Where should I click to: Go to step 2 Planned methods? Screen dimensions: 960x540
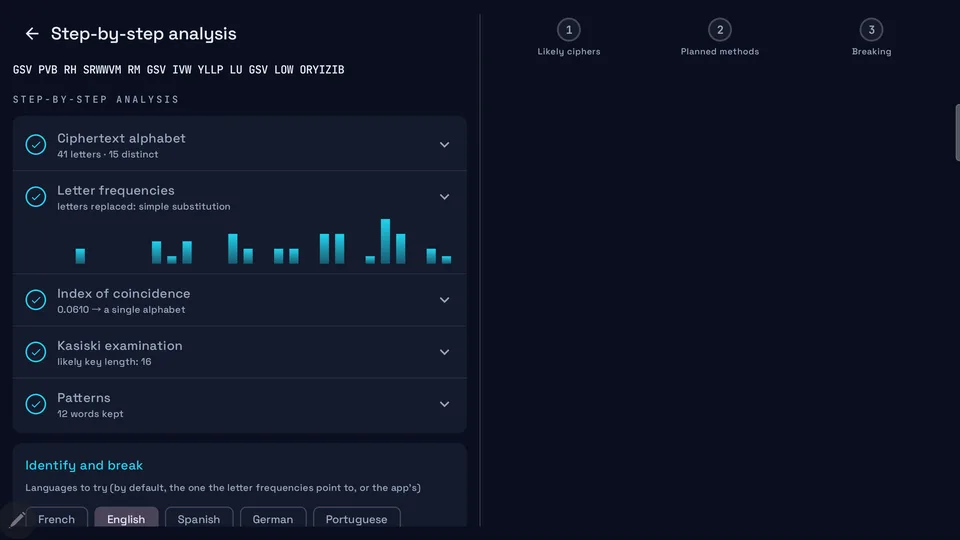[x=720, y=37]
